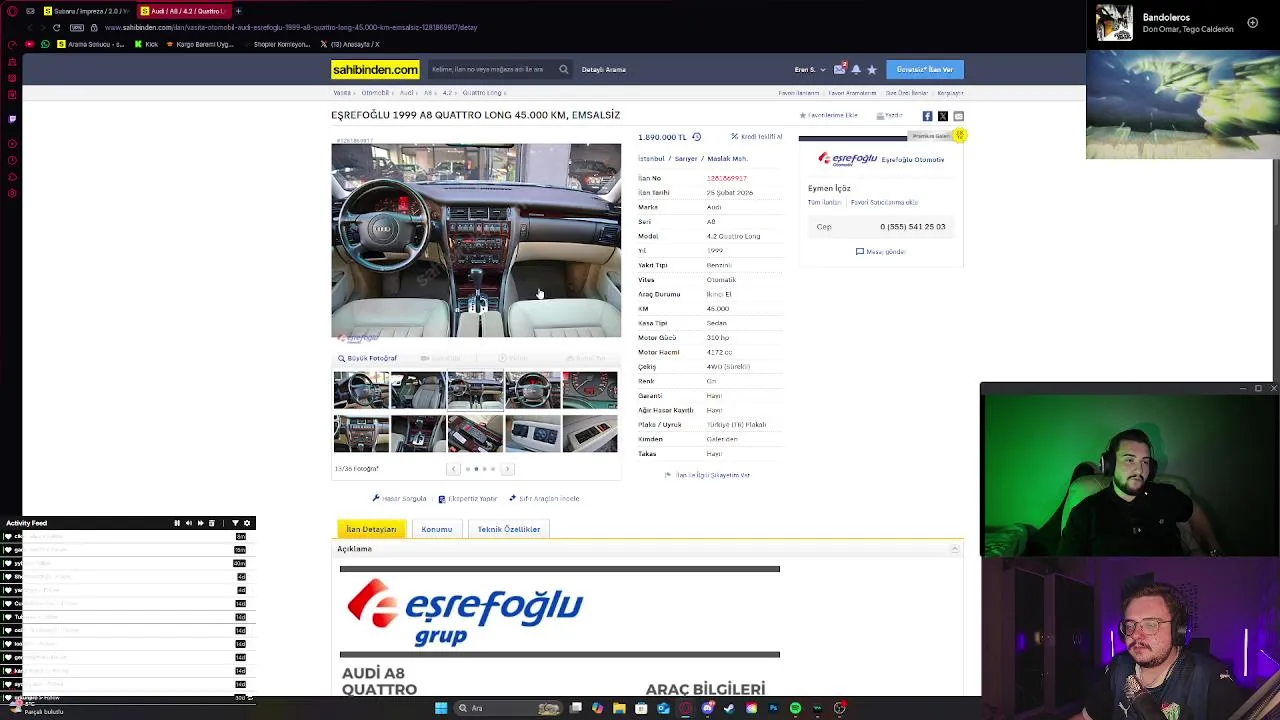Click inside the site search field
Viewport: 1280px width, 720px height.
coord(492,69)
